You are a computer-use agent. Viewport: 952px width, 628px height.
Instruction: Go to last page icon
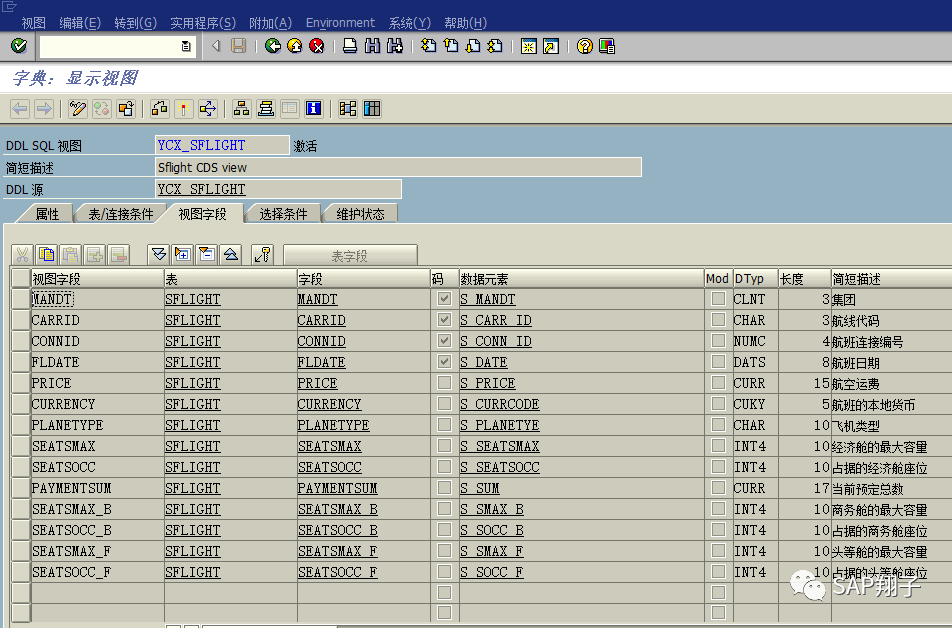click(x=495, y=46)
